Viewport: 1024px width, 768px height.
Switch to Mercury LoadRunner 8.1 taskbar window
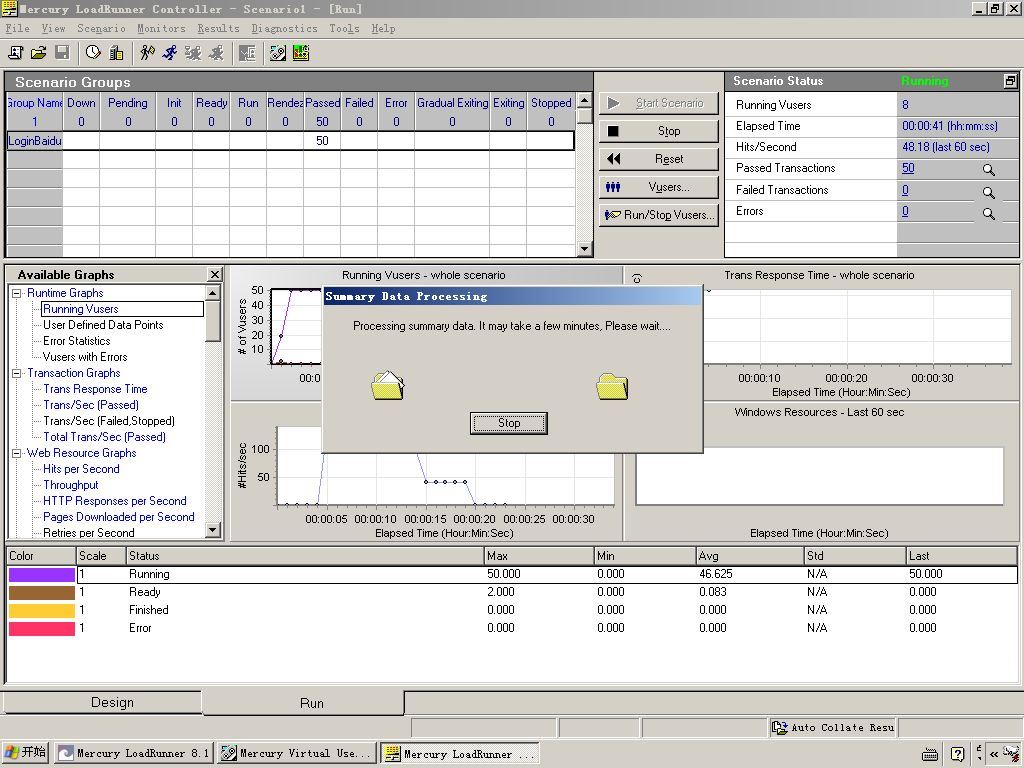(133, 753)
